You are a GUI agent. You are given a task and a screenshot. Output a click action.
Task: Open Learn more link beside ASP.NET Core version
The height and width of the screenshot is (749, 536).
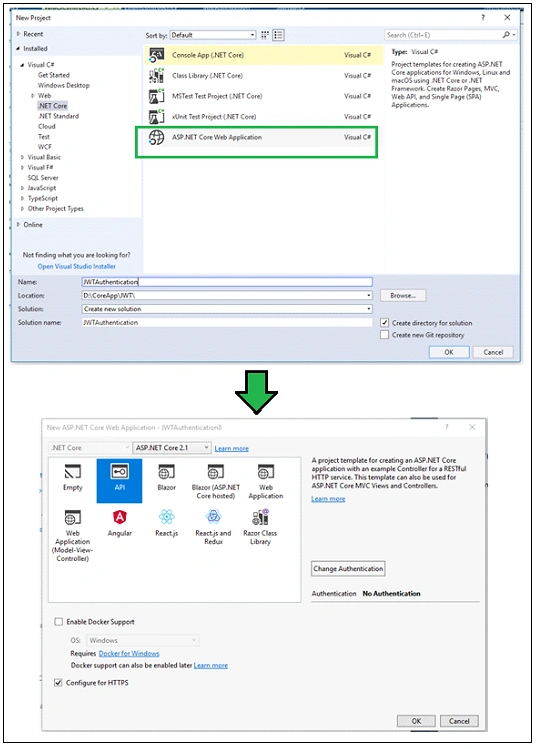point(232,449)
